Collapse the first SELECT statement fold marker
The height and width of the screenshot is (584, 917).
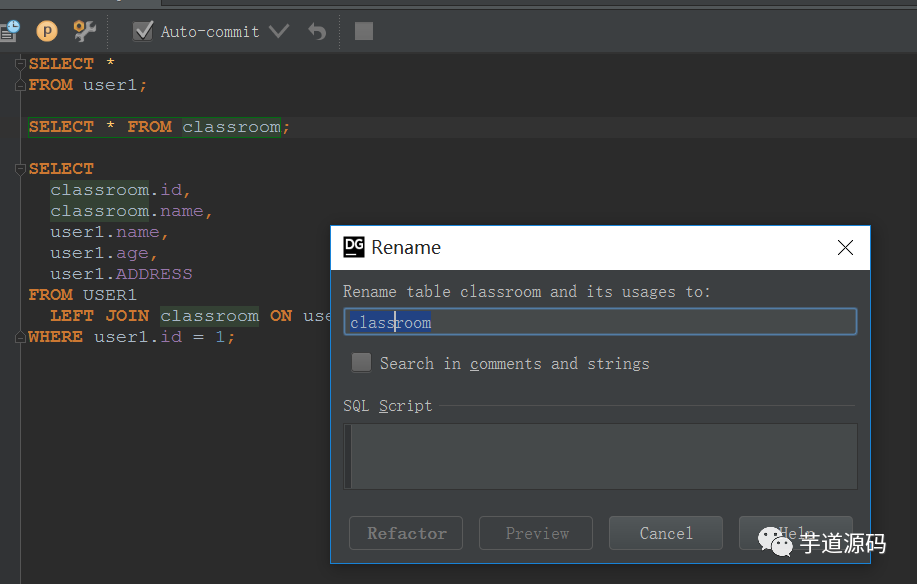point(20,64)
